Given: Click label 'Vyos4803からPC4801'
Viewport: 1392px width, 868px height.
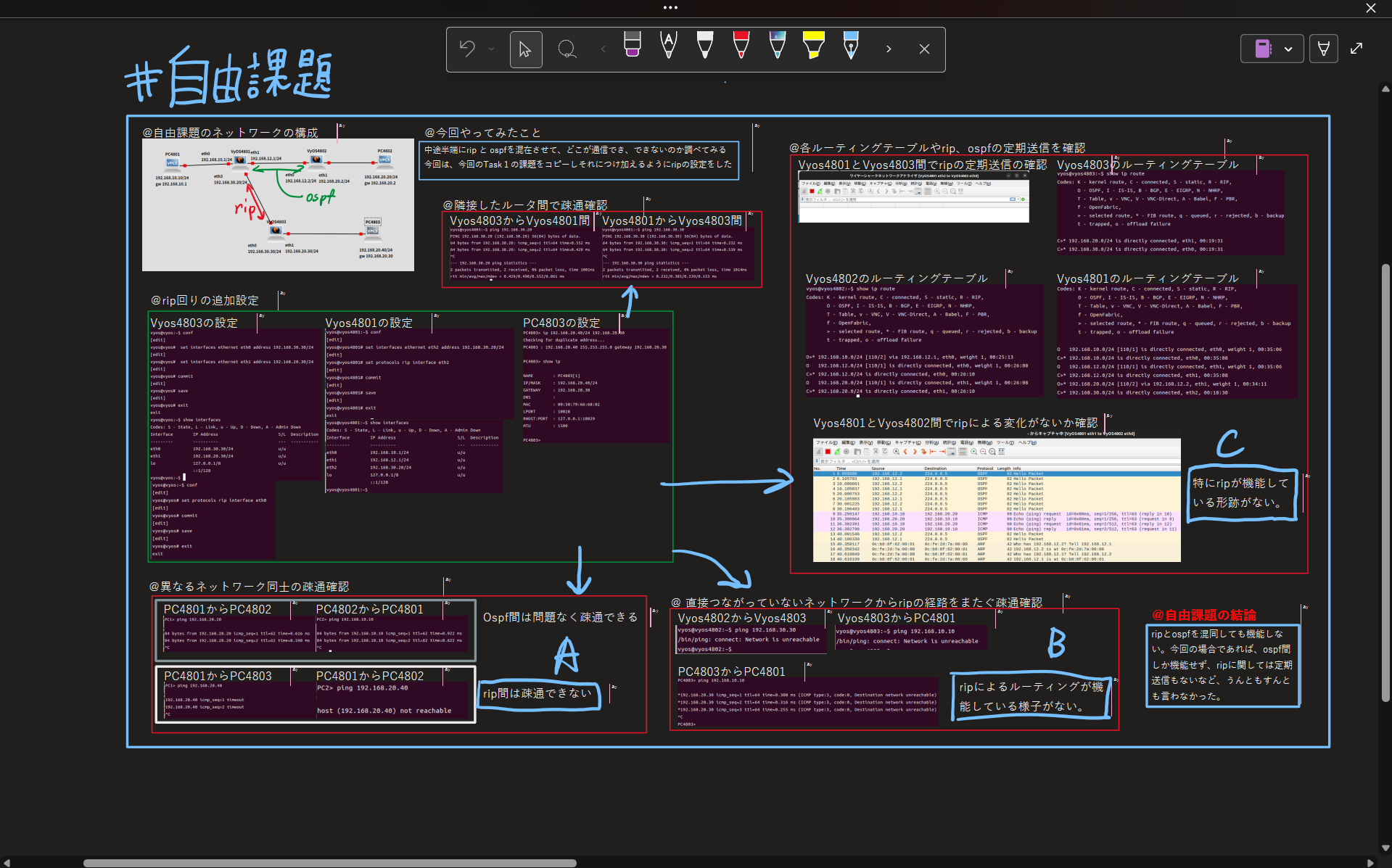Looking at the screenshot, I should tap(897, 618).
